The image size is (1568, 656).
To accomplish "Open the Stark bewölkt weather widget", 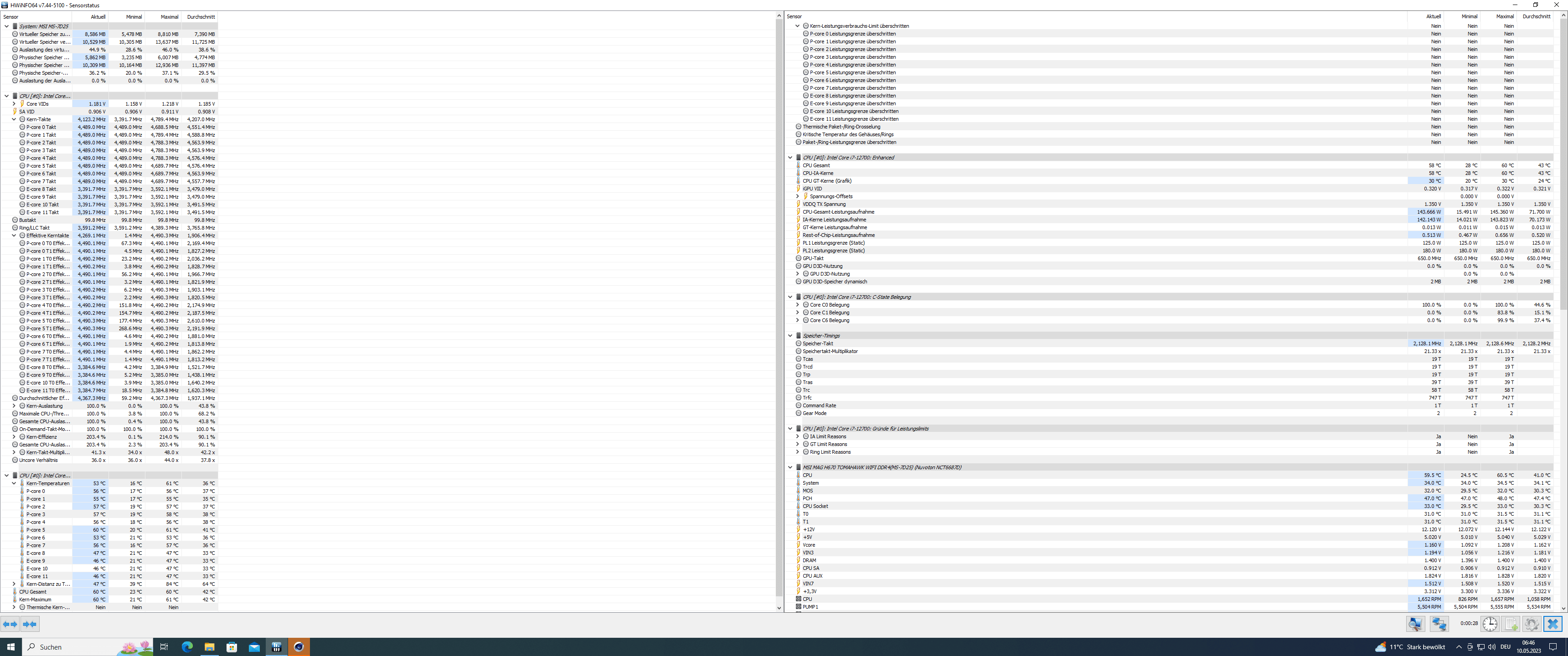I will tap(1410, 647).
